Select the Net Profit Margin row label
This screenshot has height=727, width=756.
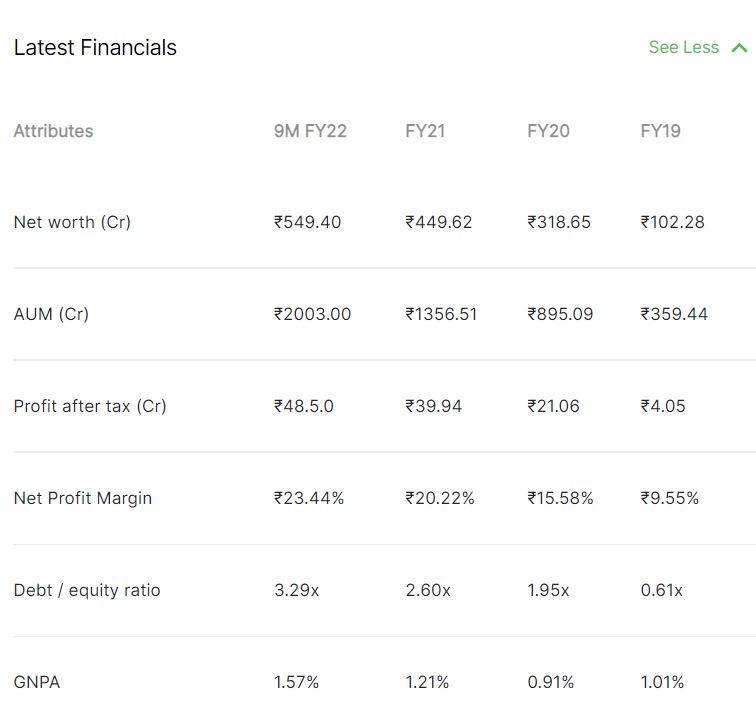click(x=83, y=498)
